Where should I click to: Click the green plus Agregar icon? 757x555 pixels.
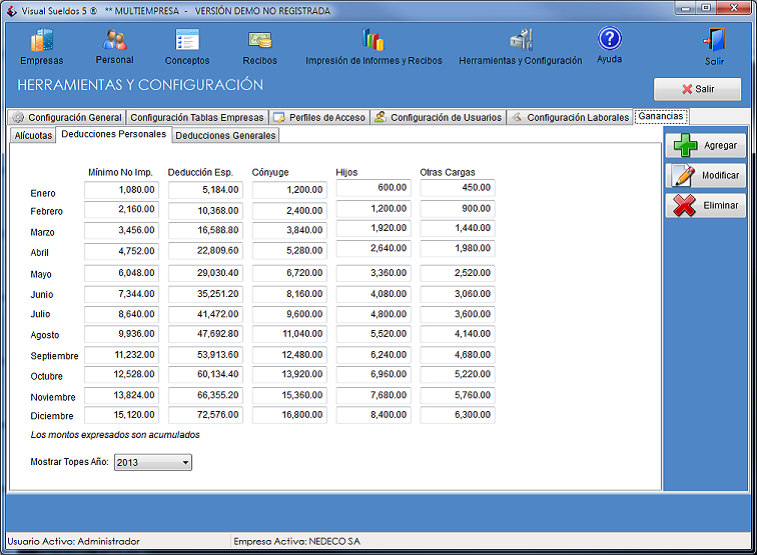click(x=685, y=145)
